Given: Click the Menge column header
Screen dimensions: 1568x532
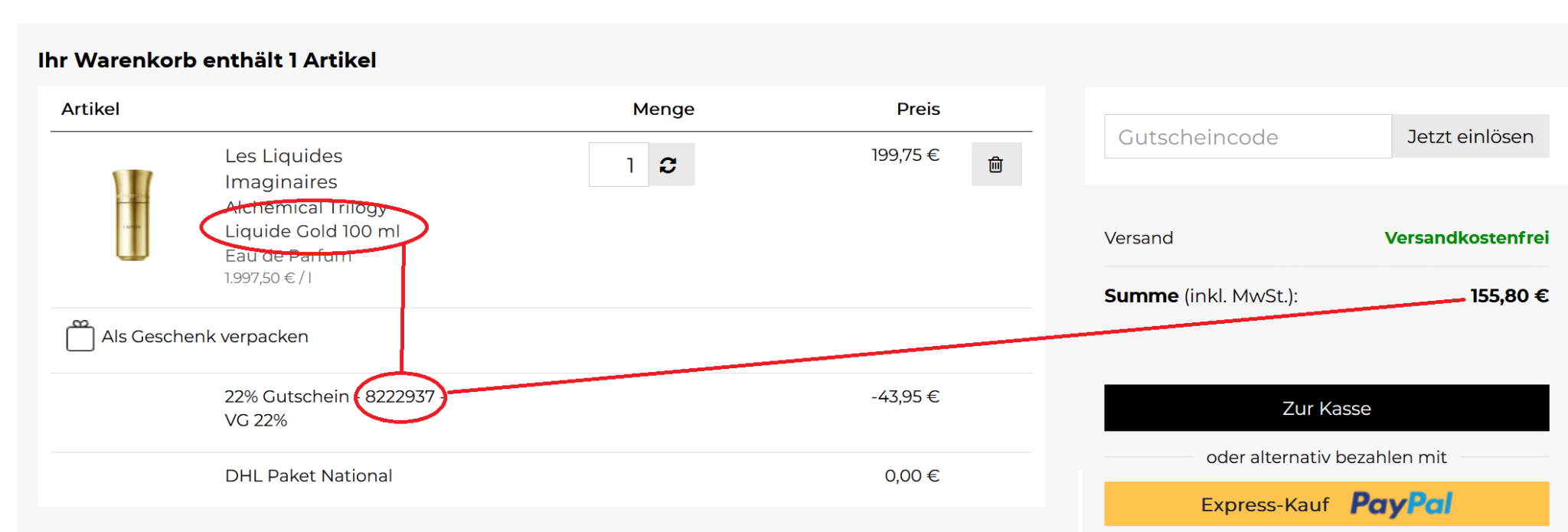Looking at the screenshot, I should click(663, 109).
